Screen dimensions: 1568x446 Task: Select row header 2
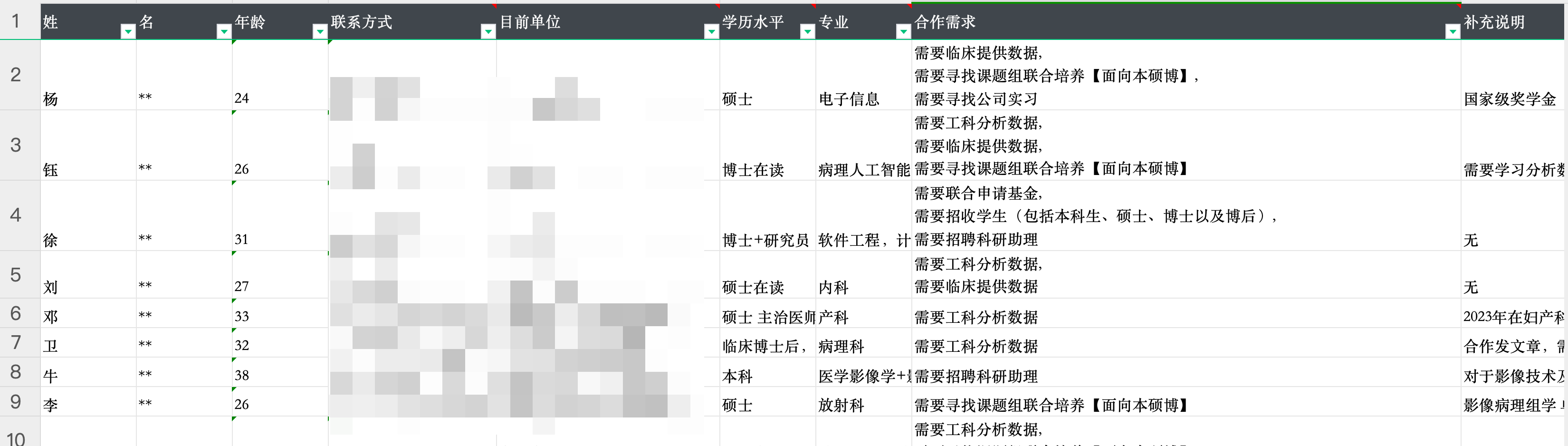pos(20,75)
